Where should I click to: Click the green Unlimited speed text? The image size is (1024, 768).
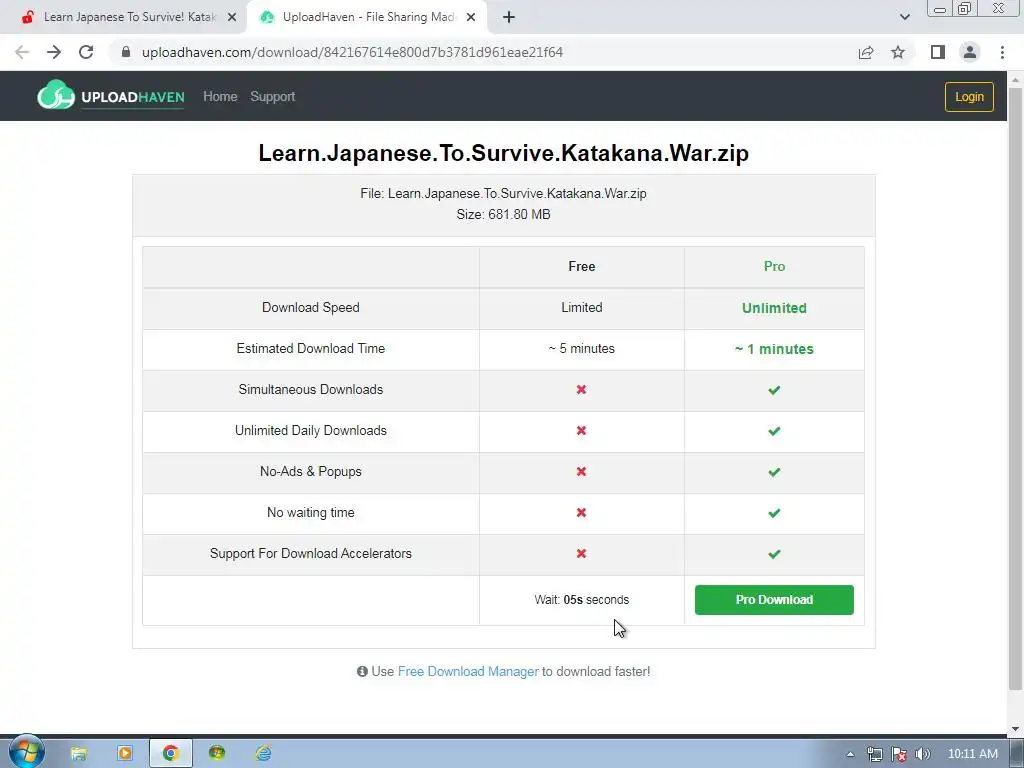[774, 308]
